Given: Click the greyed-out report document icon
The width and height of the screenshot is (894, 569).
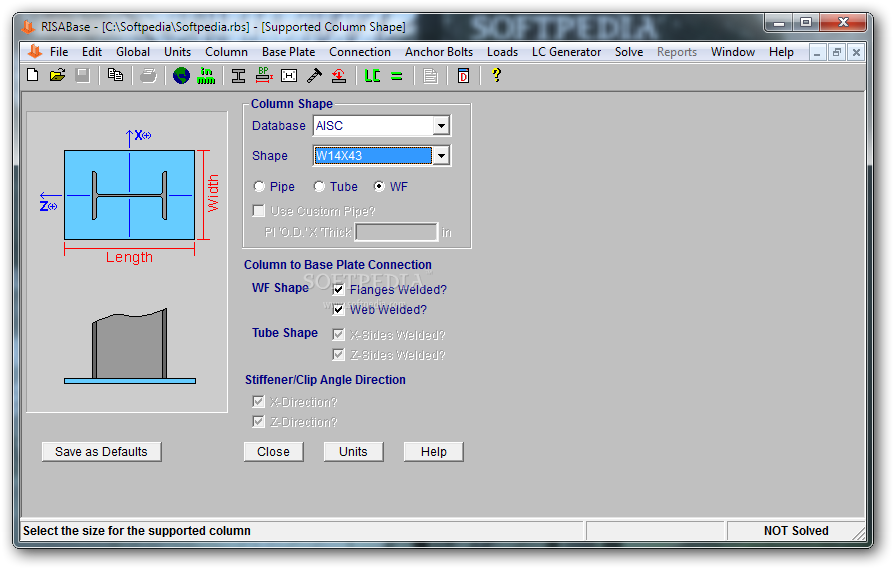Looking at the screenshot, I should pos(430,75).
